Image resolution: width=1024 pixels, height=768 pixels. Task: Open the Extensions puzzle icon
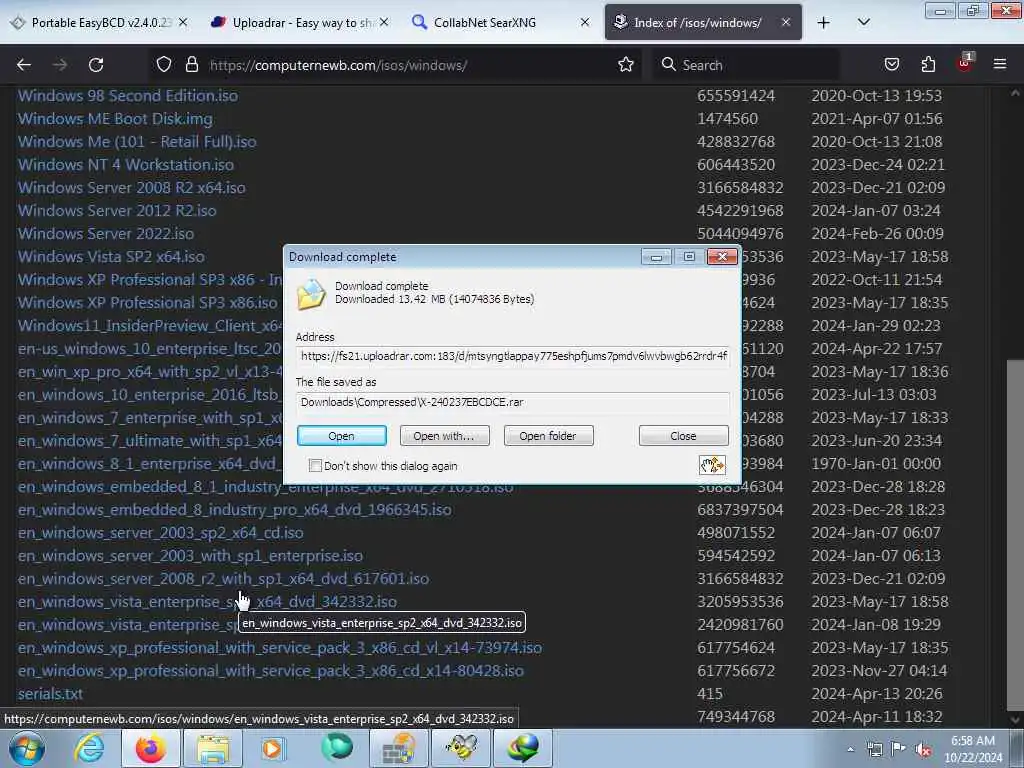pyautogui.click(x=928, y=65)
